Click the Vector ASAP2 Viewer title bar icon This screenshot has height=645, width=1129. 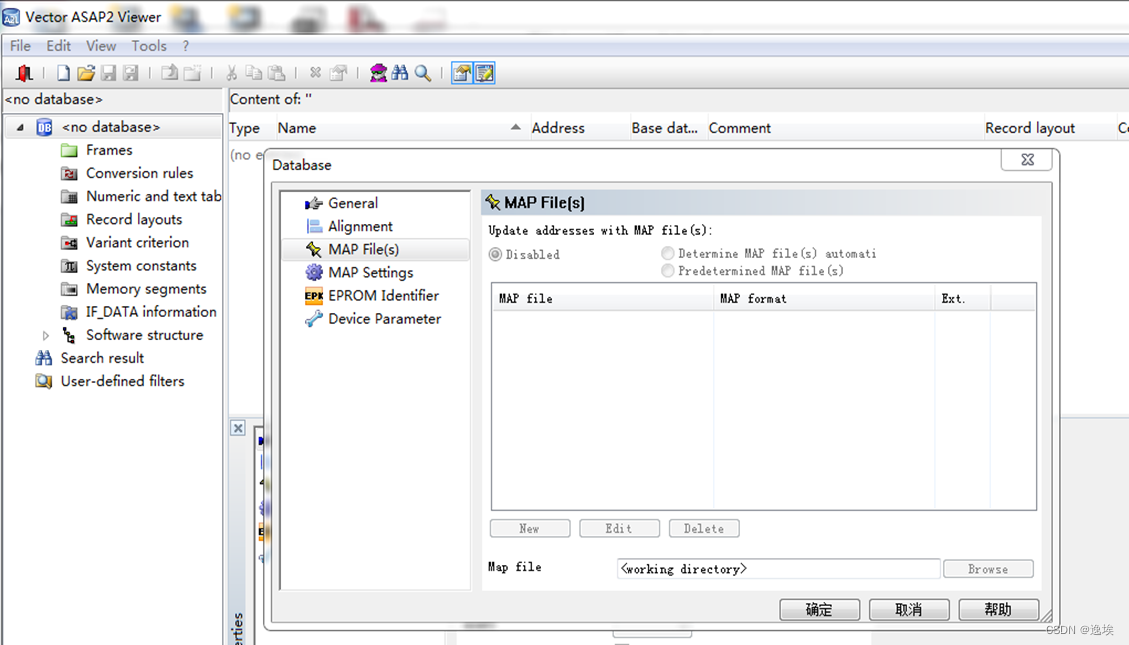pyautogui.click(x=11, y=16)
